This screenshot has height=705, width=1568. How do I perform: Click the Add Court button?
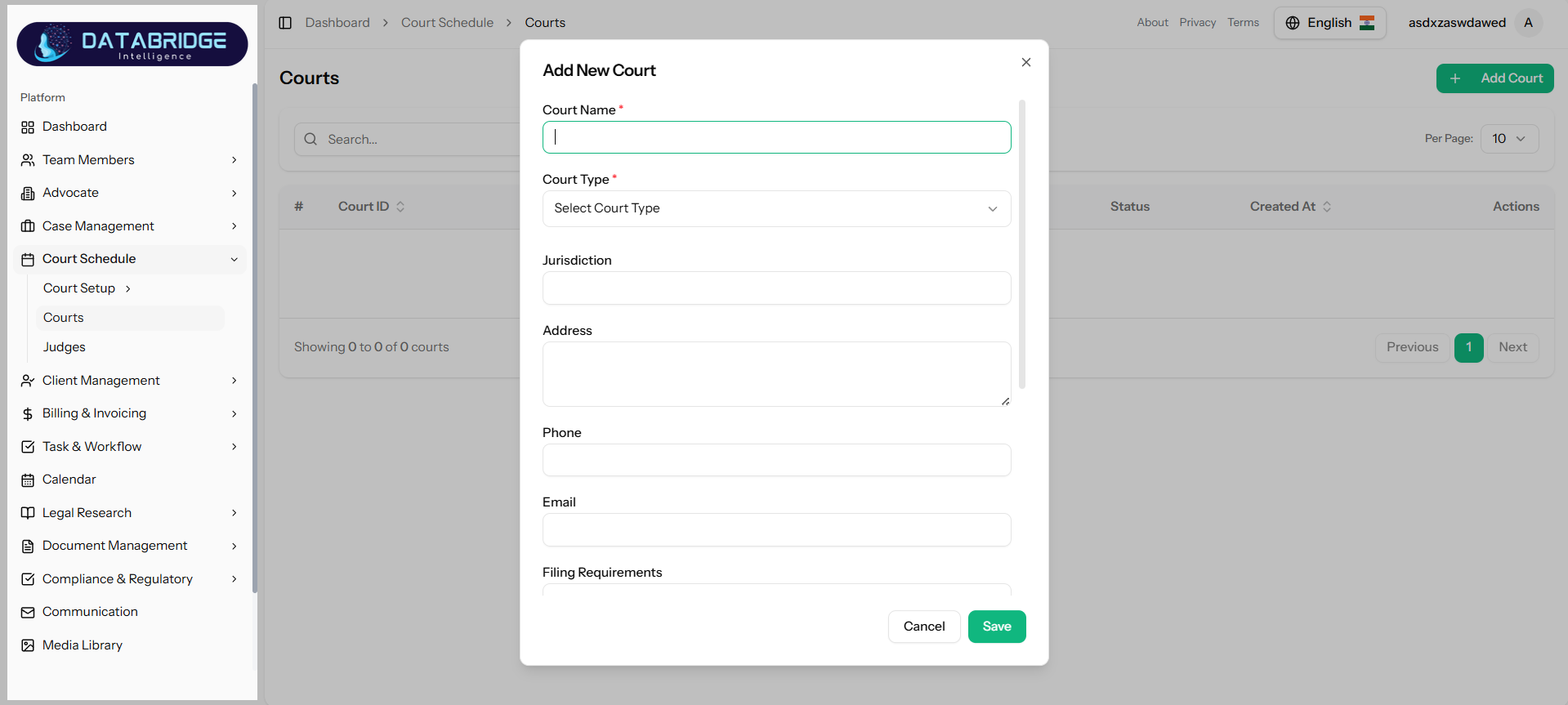tap(1495, 78)
